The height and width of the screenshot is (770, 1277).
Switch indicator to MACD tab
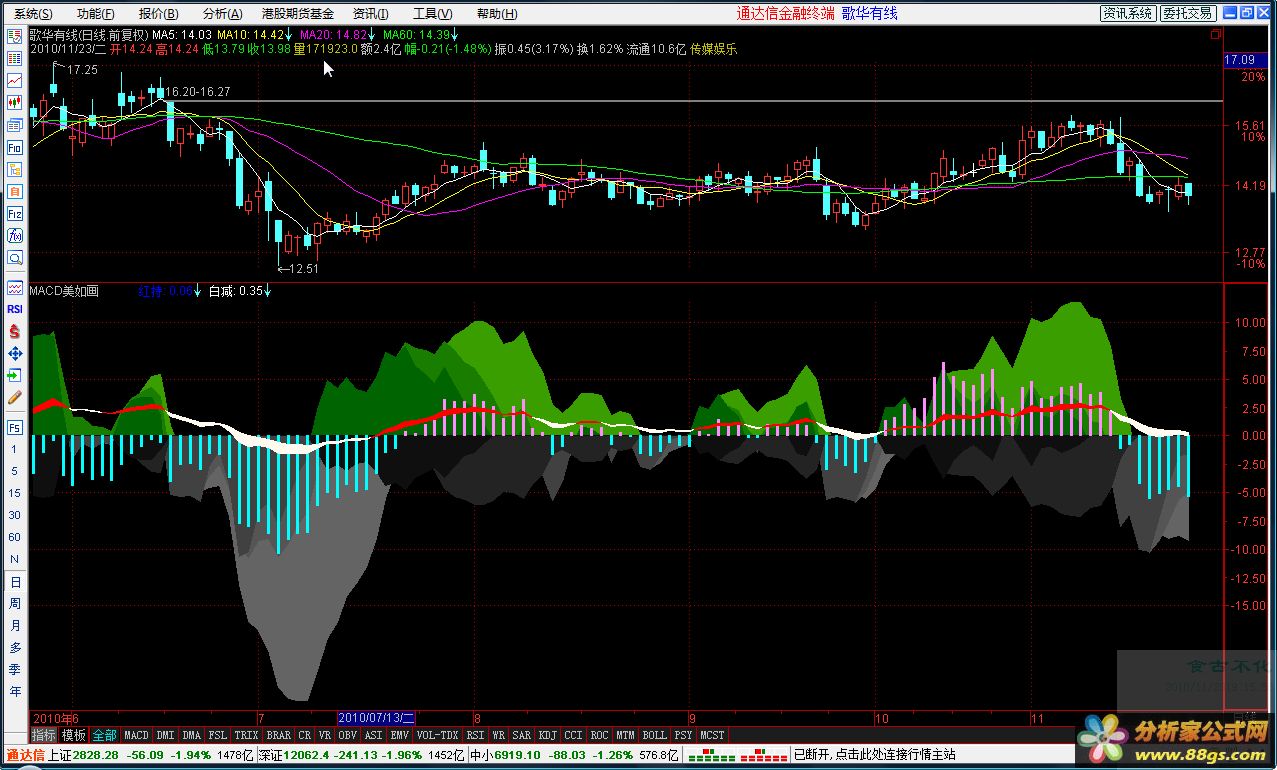(x=136, y=735)
